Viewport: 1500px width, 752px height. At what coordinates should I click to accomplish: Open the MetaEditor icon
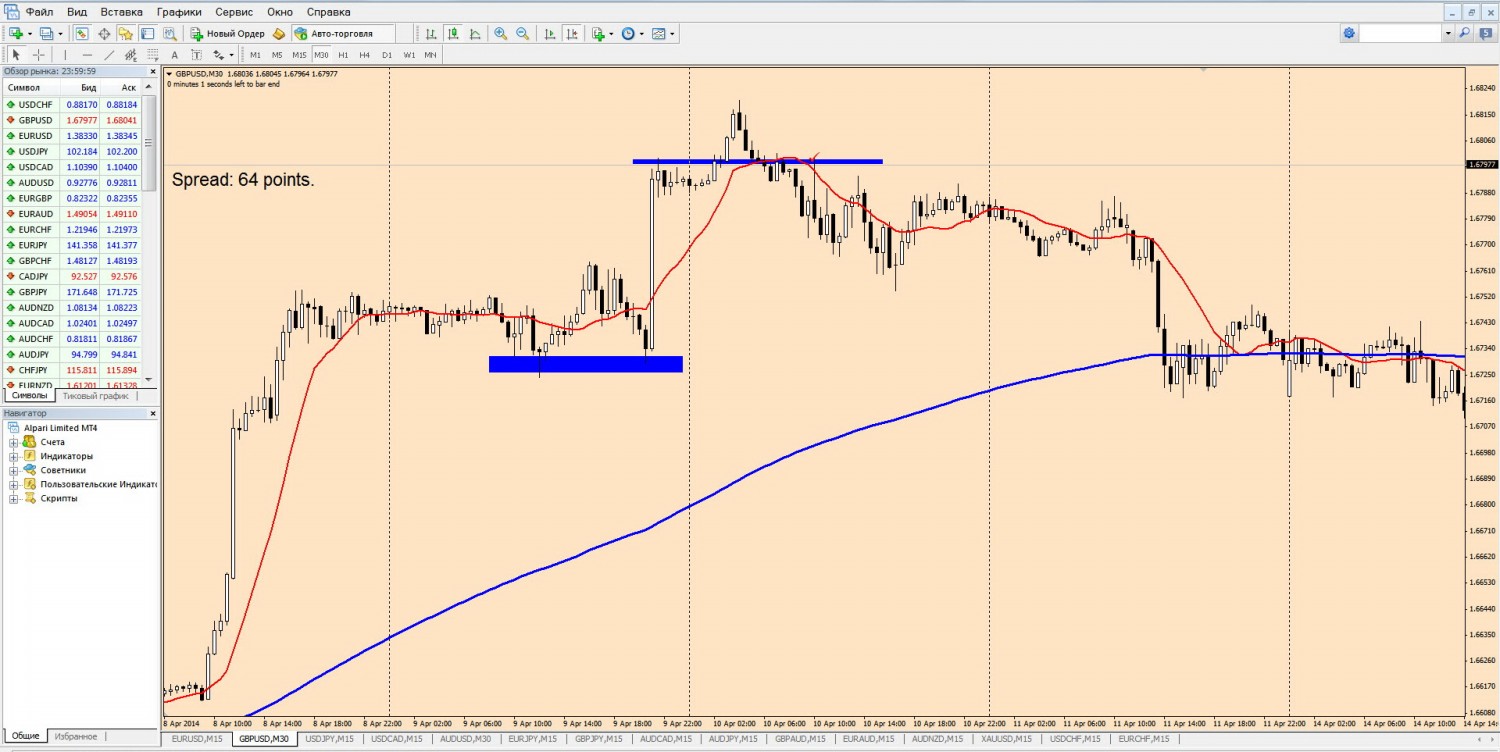[279, 33]
